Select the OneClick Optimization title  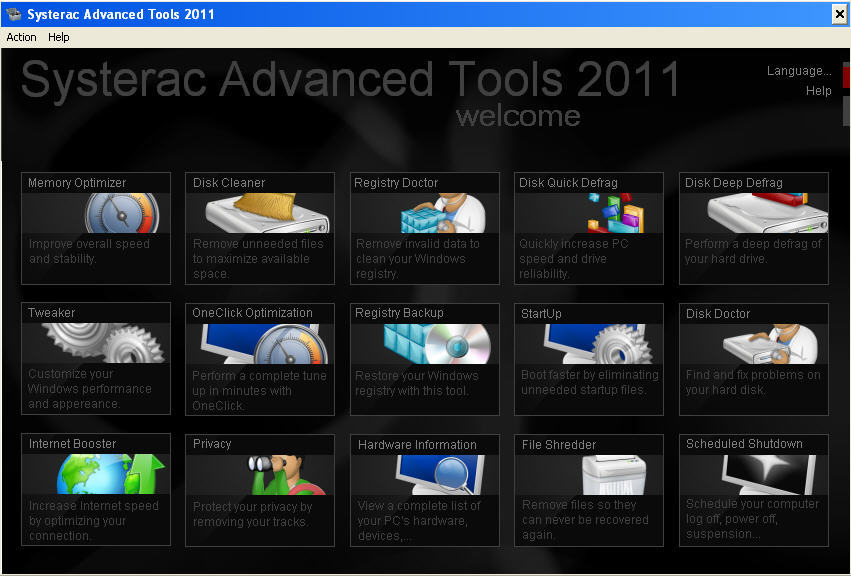252,313
